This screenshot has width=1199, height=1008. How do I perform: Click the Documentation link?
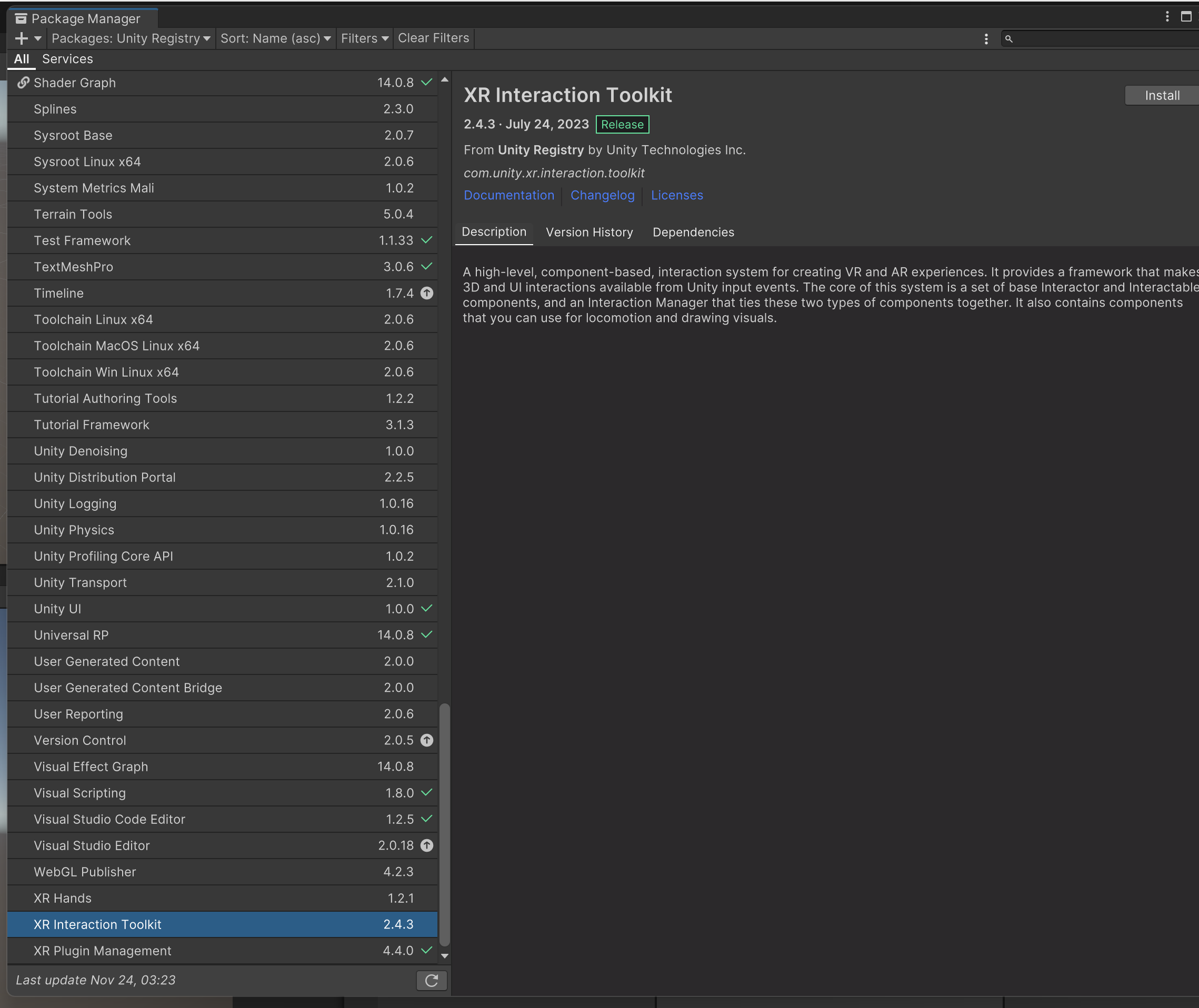(x=508, y=195)
